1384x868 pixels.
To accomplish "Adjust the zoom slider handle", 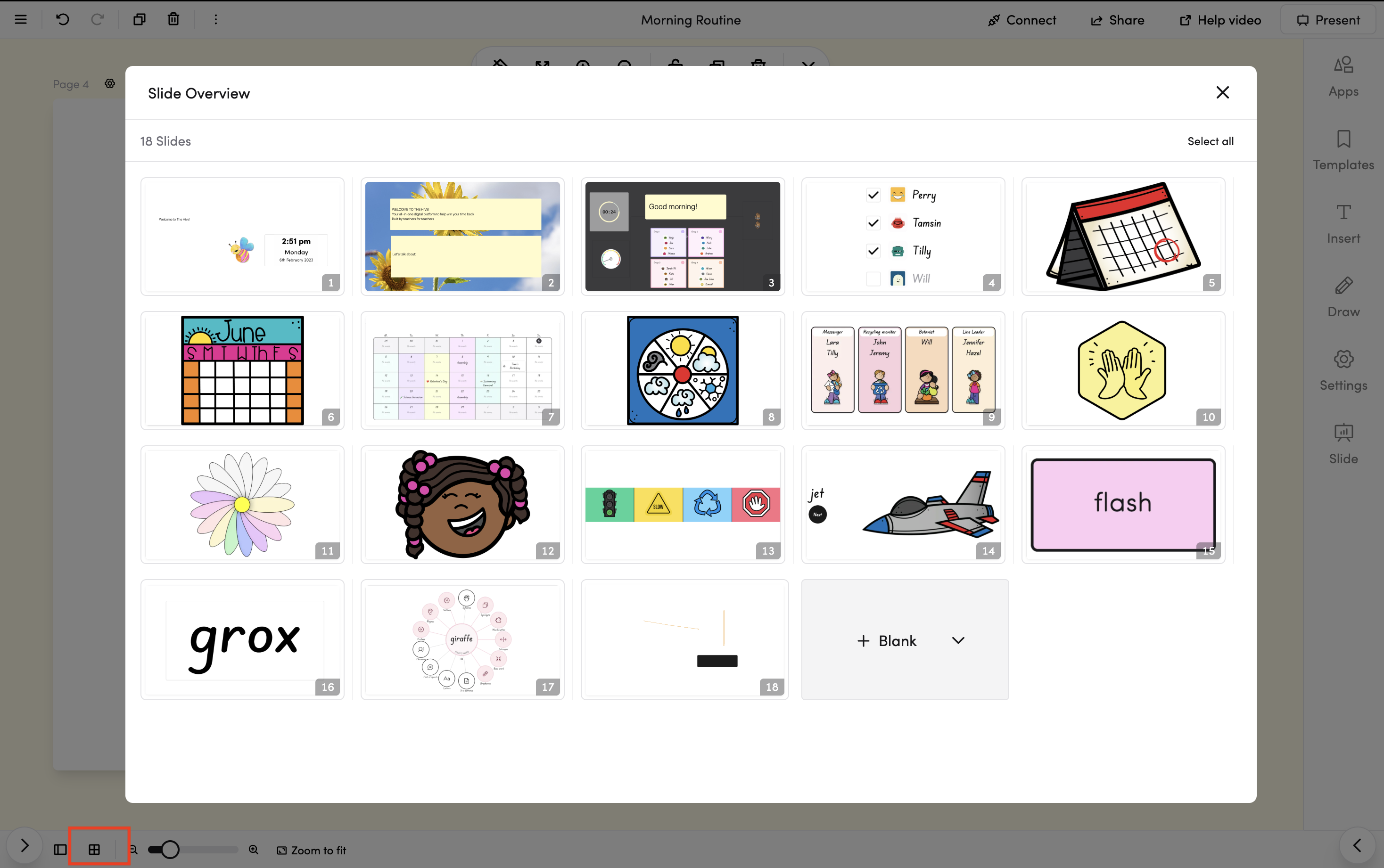I will [x=170, y=849].
